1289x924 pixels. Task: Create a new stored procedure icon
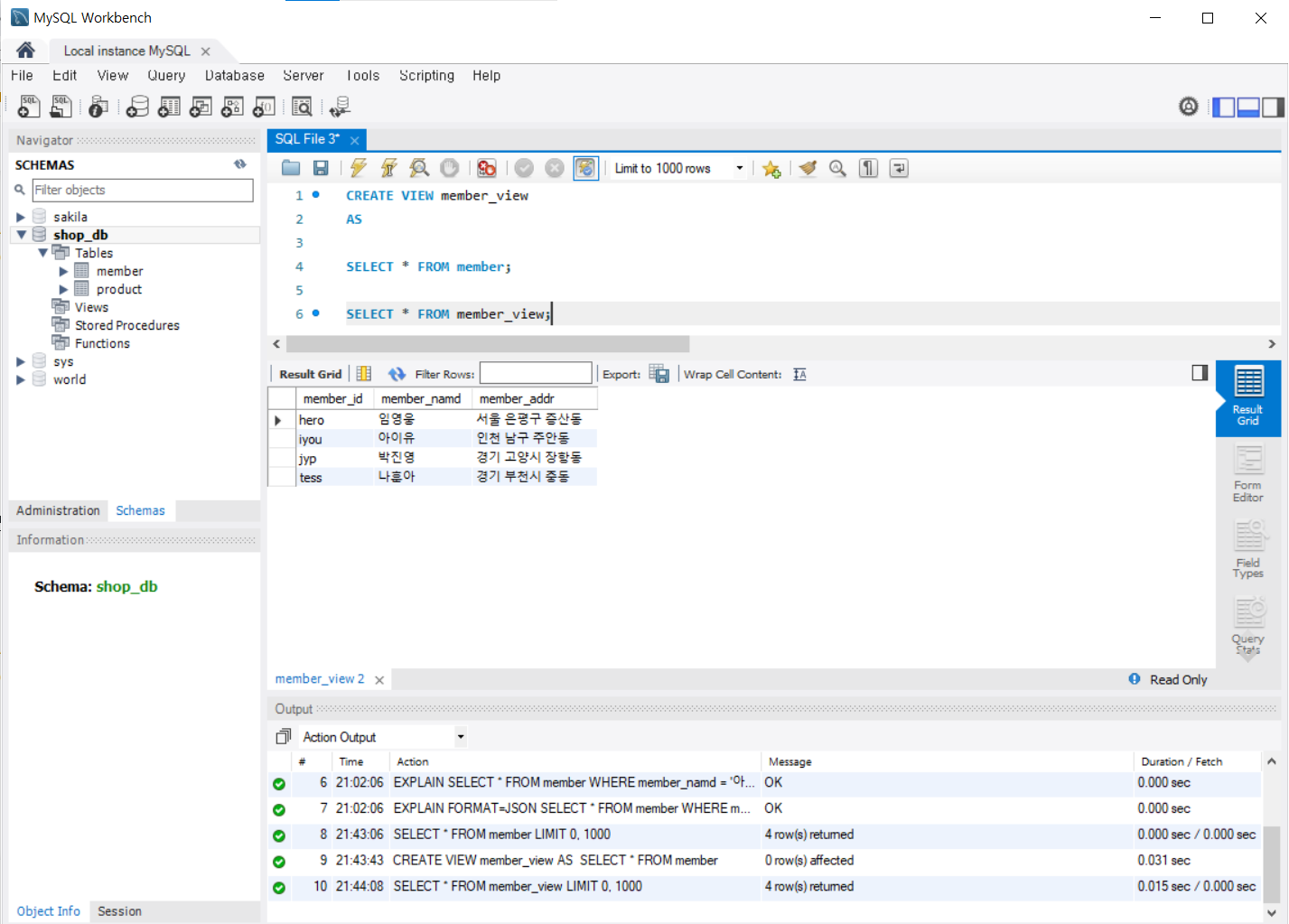(x=232, y=107)
